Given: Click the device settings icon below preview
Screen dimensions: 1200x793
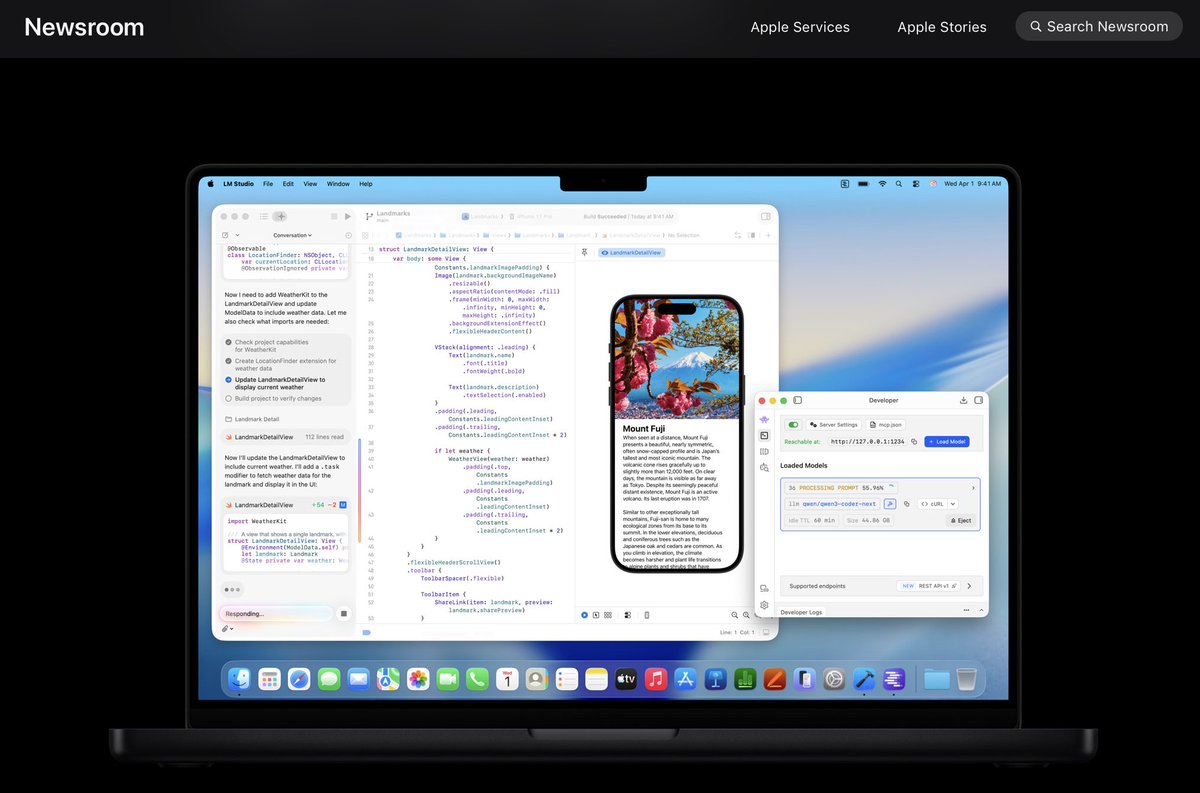Looking at the screenshot, I should (x=628, y=615).
